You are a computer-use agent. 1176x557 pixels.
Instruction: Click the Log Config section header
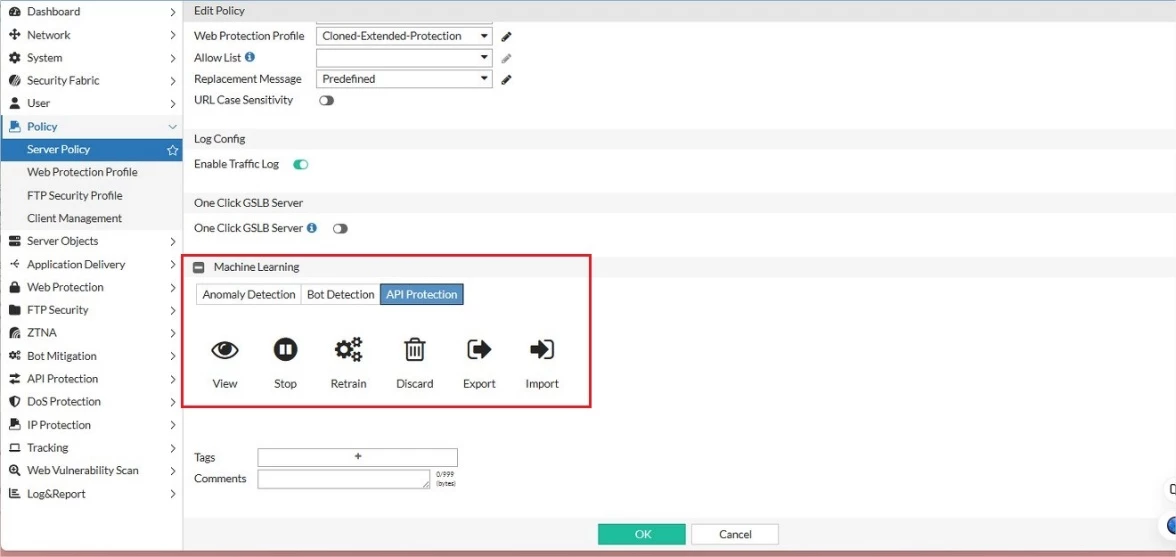click(220, 139)
